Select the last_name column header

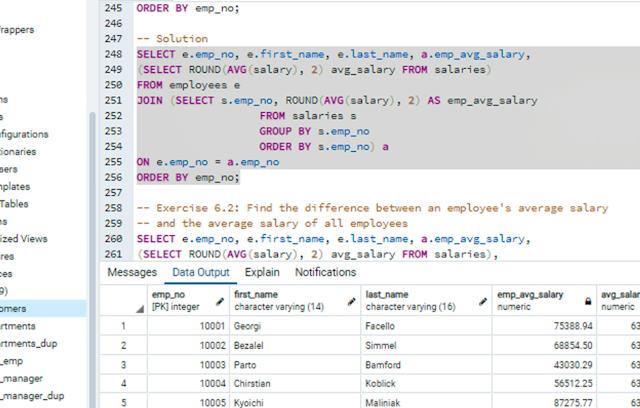427,300
